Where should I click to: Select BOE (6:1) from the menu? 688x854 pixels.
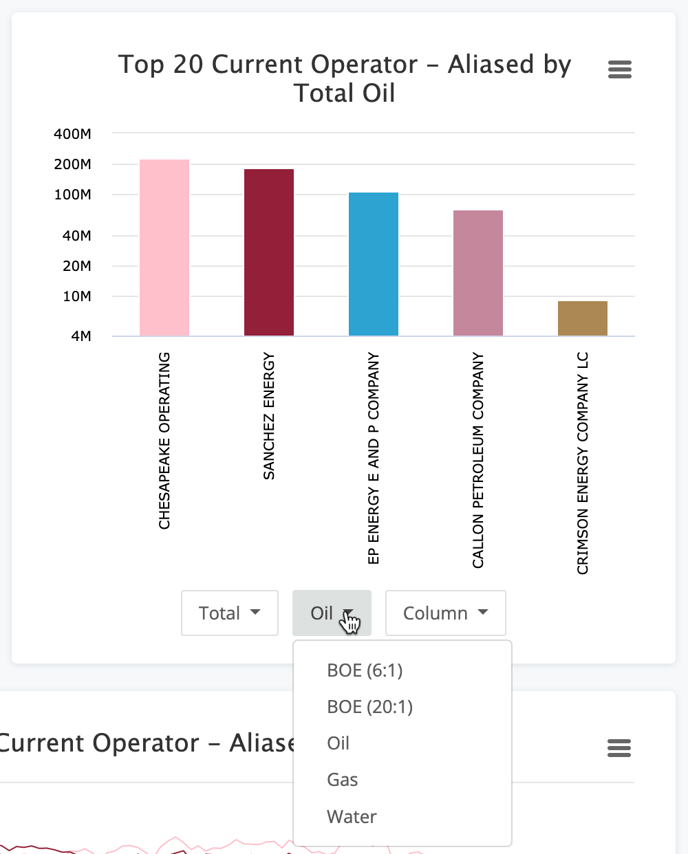[364, 670]
